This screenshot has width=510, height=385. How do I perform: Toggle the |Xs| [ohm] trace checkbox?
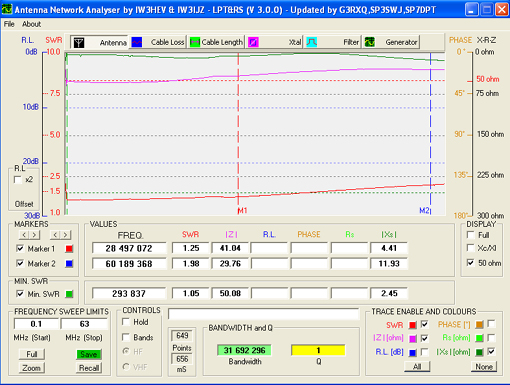491,351
